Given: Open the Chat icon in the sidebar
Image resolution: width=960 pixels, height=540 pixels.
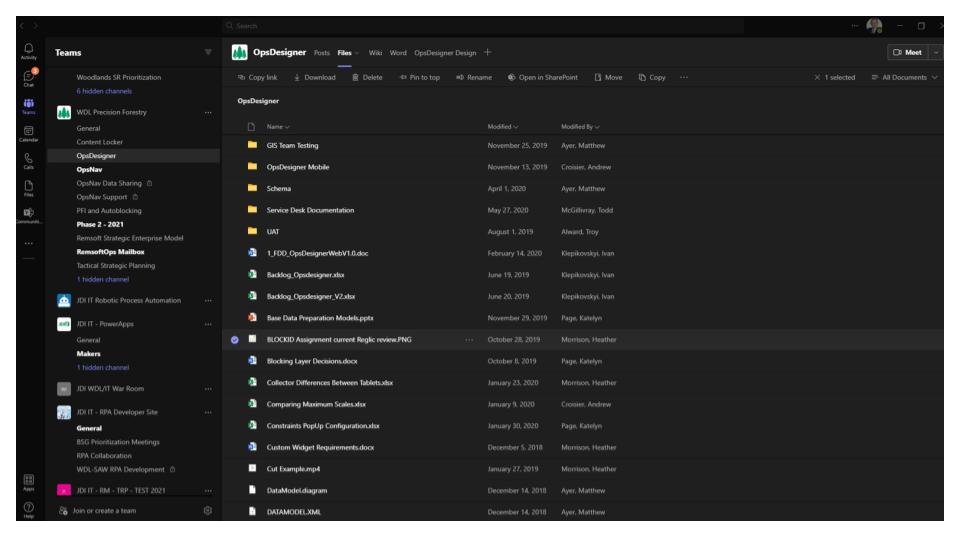Looking at the screenshot, I should coord(29,78).
